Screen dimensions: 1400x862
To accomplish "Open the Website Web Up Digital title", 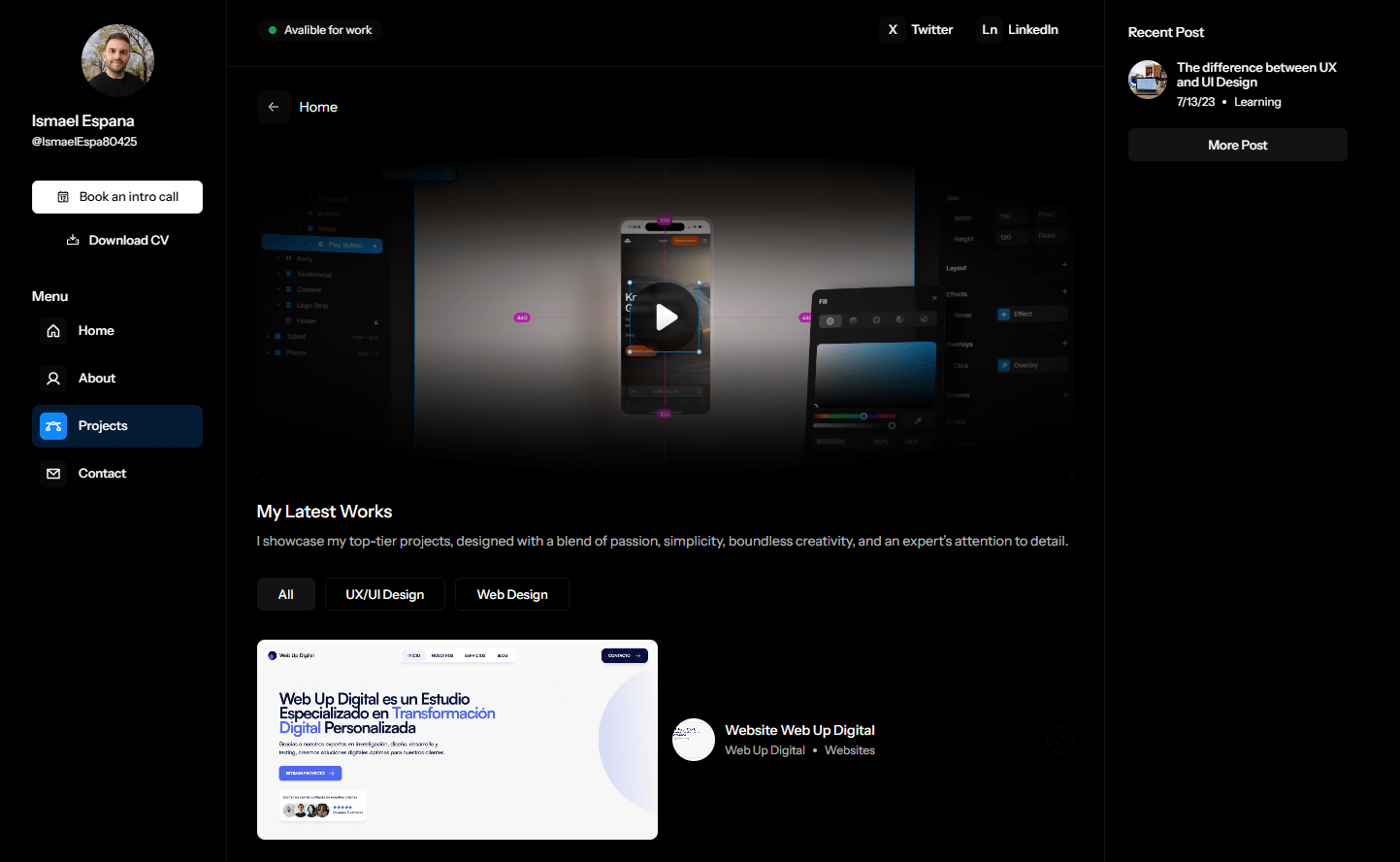I will pyautogui.click(x=799, y=730).
